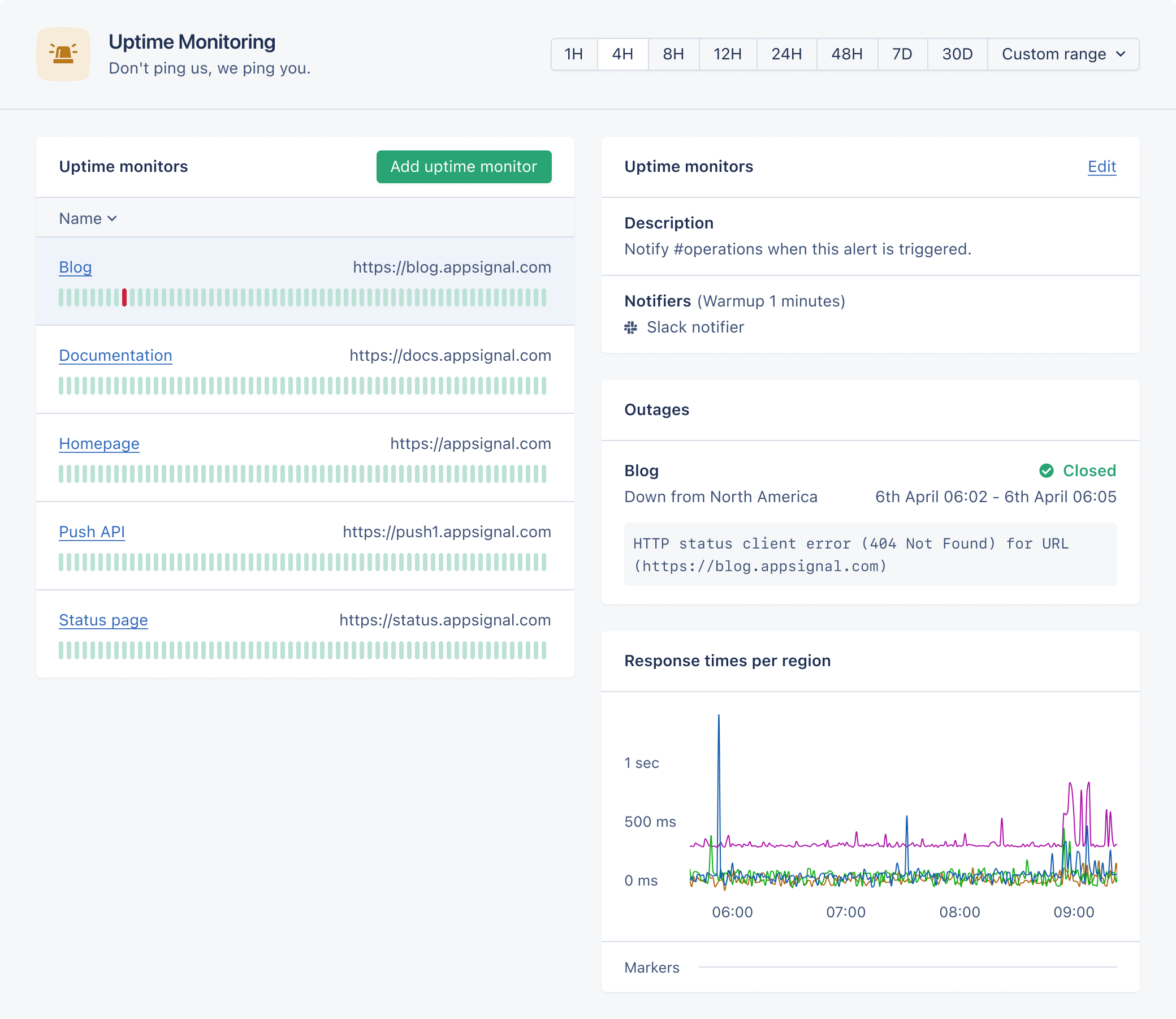Switch to the 4H time range
1176x1019 pixels.
[x=622, y=54]
